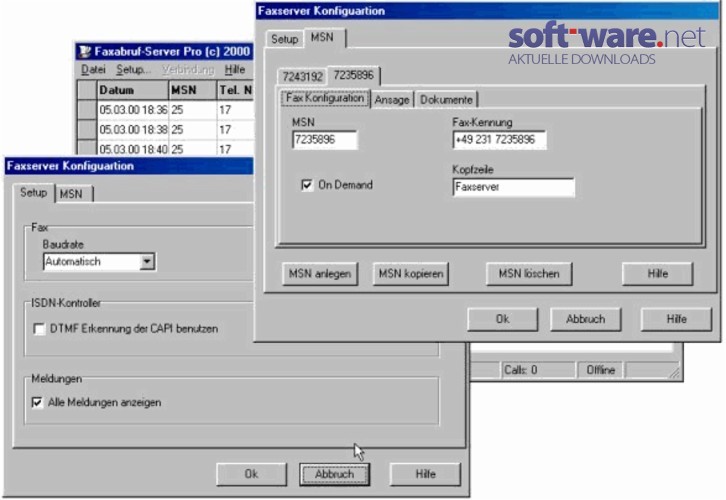Select MSN tab in the upper-right dialog
The image size is (726, 500).
pos(322,38)
